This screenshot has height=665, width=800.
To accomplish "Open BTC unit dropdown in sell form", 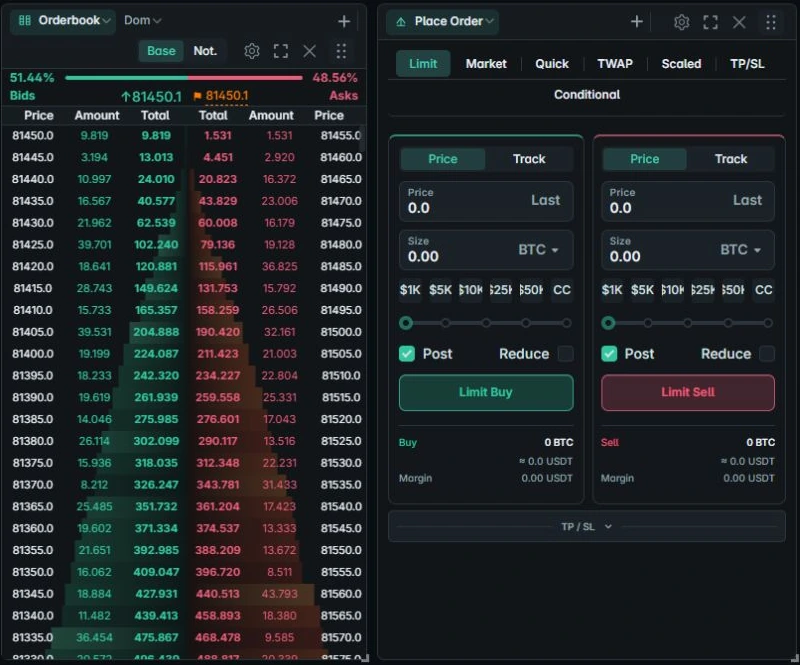I will pyautogui.click(x=740, y=250).
